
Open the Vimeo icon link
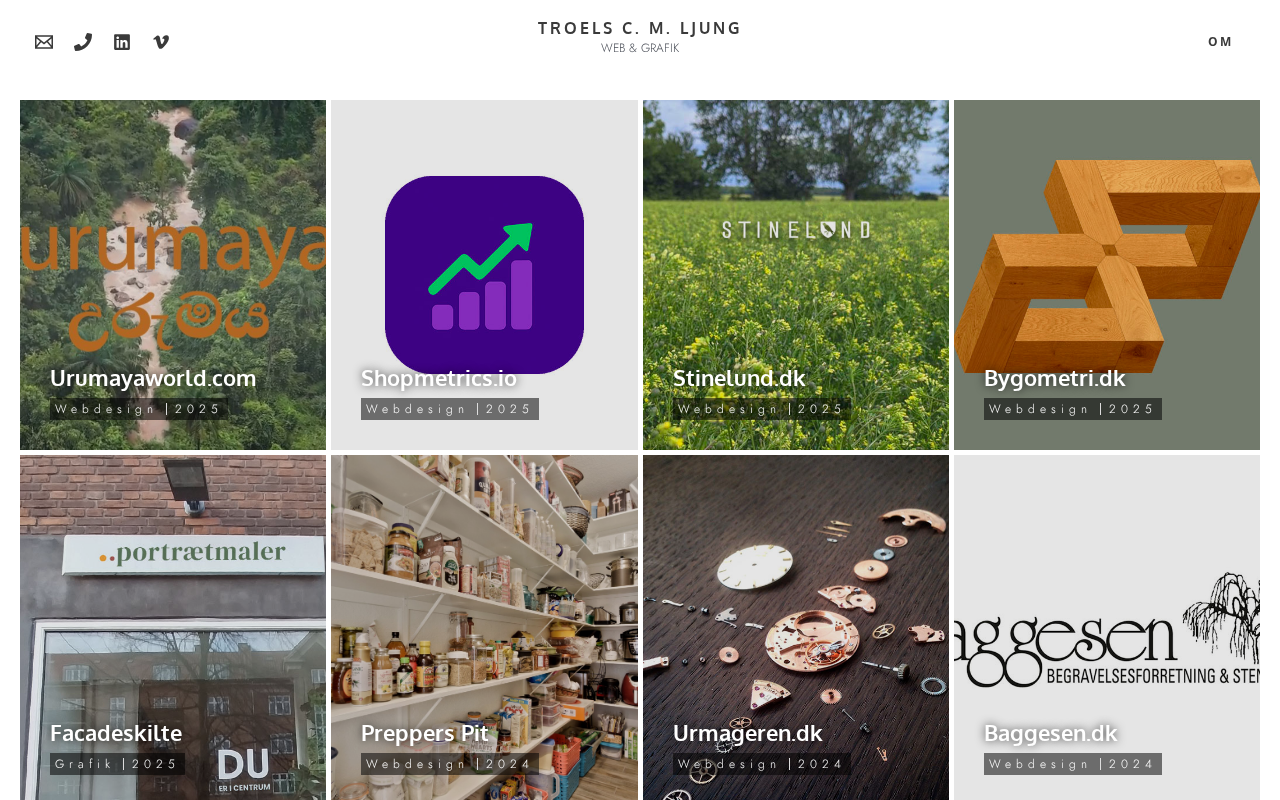[161, 42]
